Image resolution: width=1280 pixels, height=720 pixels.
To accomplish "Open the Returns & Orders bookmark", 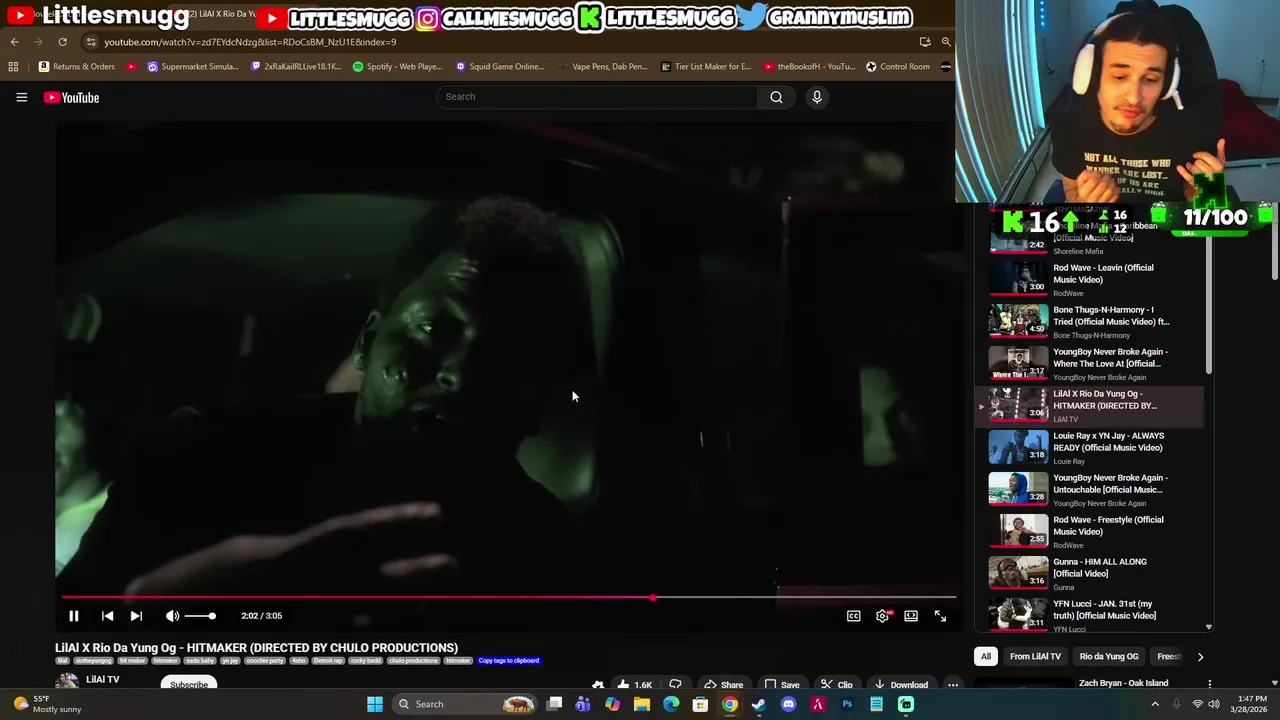I will (76, 67).
